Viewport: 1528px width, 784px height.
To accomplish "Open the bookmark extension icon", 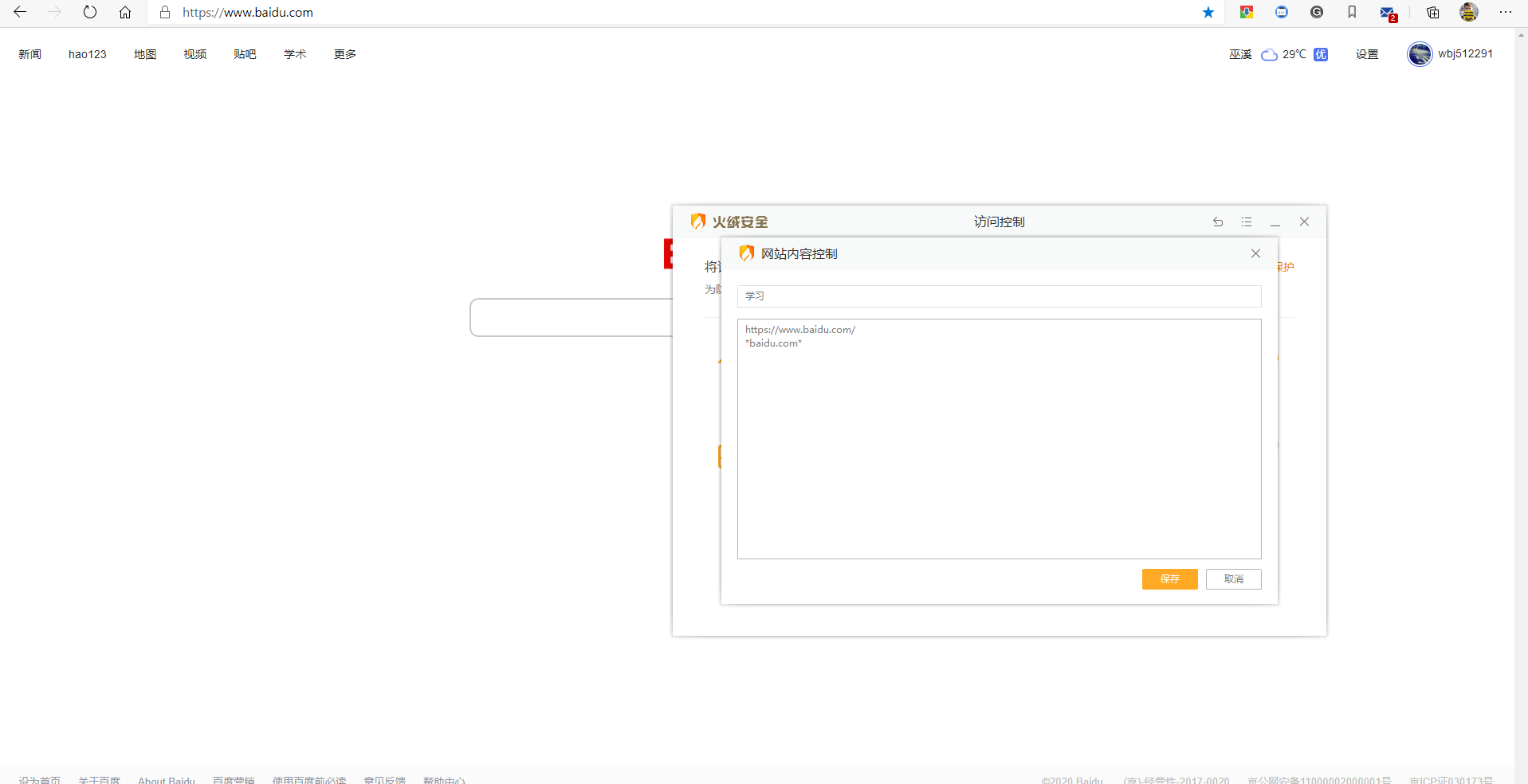I will (1352, 12).
